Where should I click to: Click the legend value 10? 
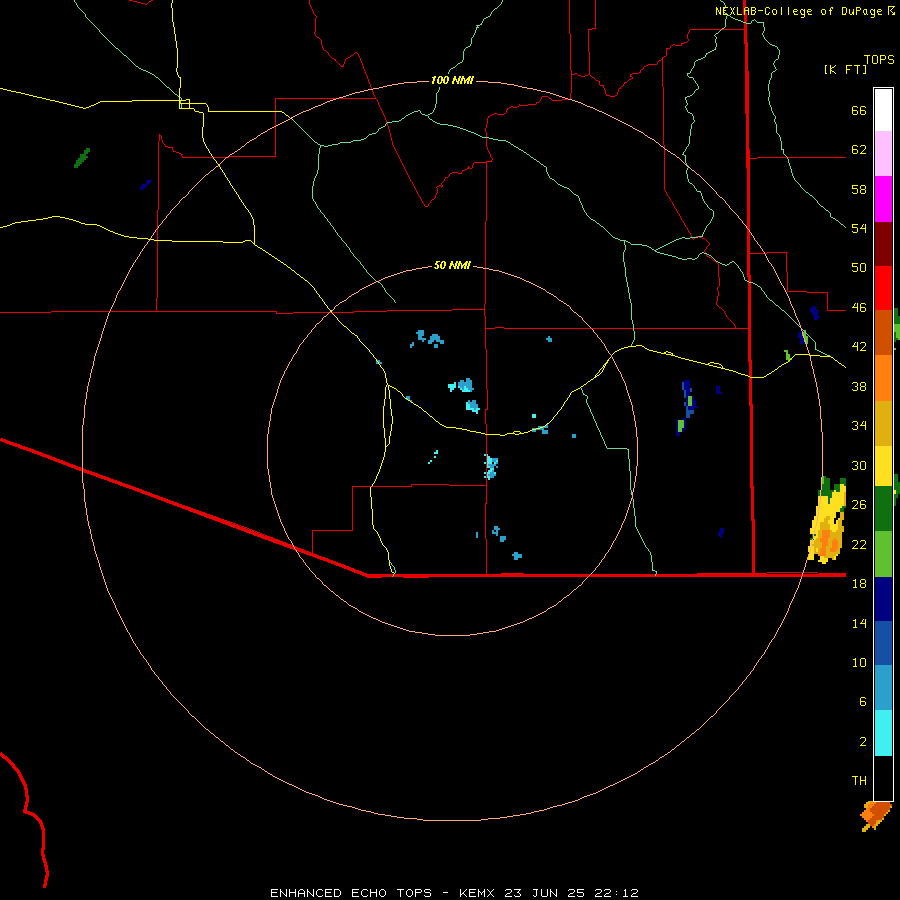(x=859, y=662)
